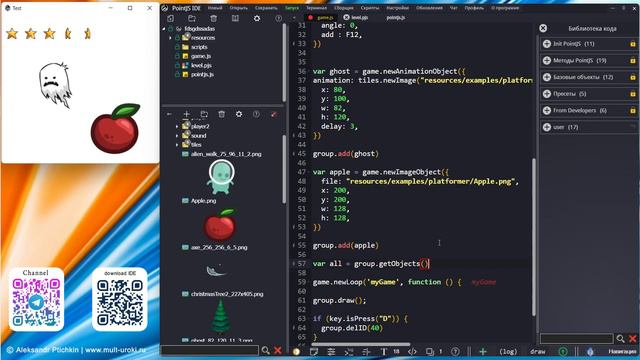This screenshot has width=640, height=360.
Task: Click font size T icon in bottom toolbar
Action: (384, 351)
